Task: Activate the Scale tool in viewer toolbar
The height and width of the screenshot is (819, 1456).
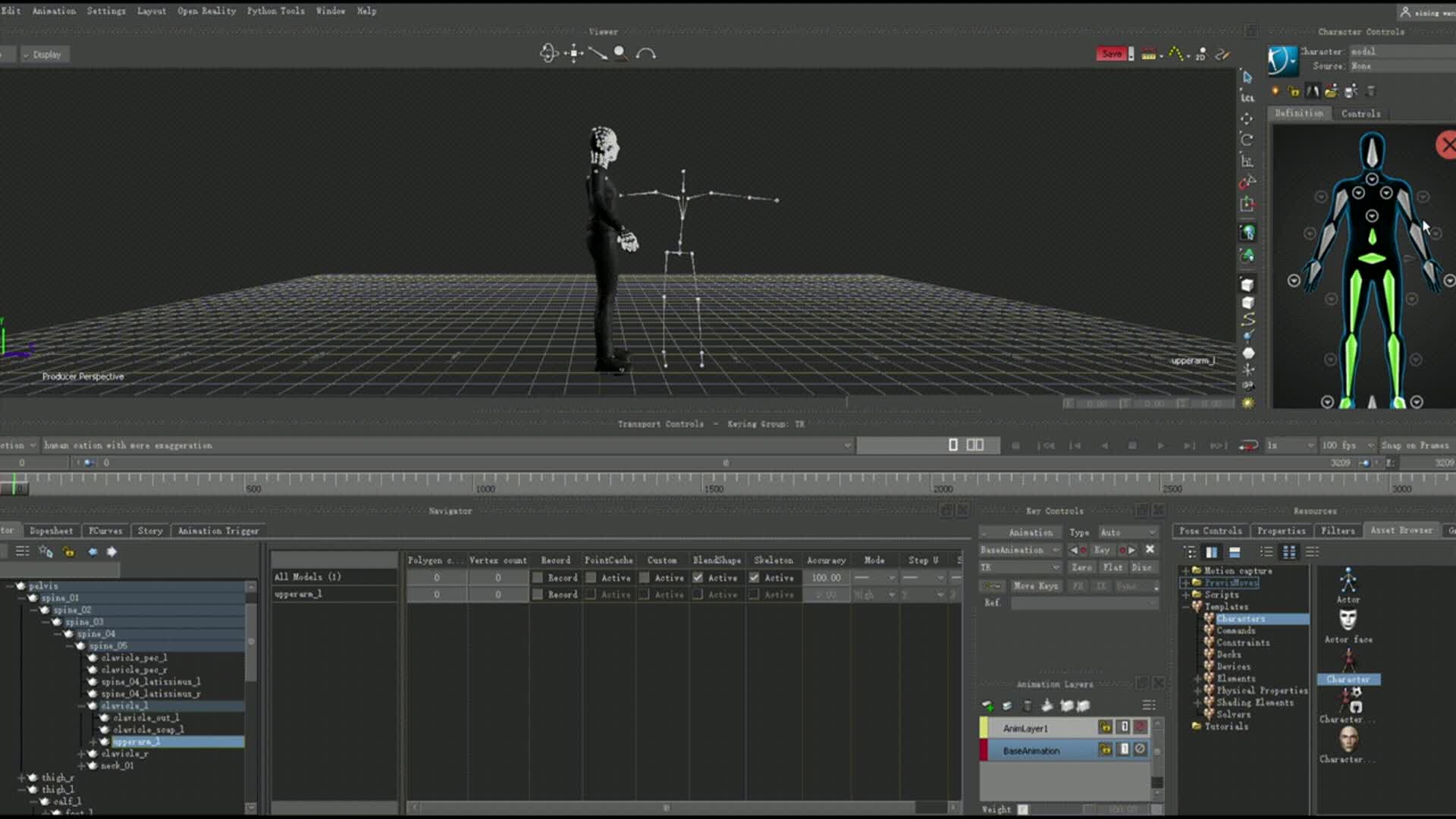Action: [1247, 161]
